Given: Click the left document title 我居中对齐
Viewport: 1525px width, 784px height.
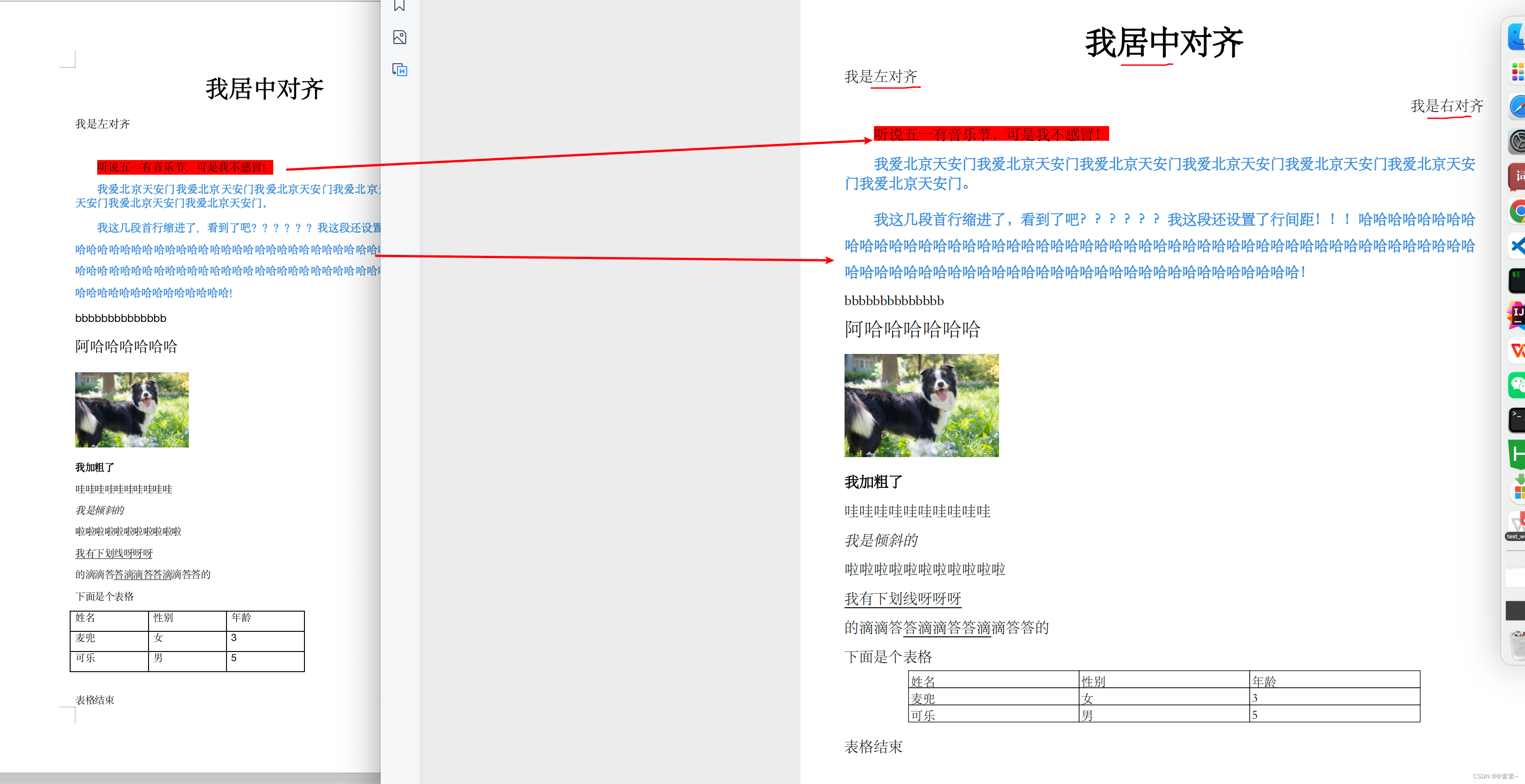Looking at the screenshot, I should point(265,89).
